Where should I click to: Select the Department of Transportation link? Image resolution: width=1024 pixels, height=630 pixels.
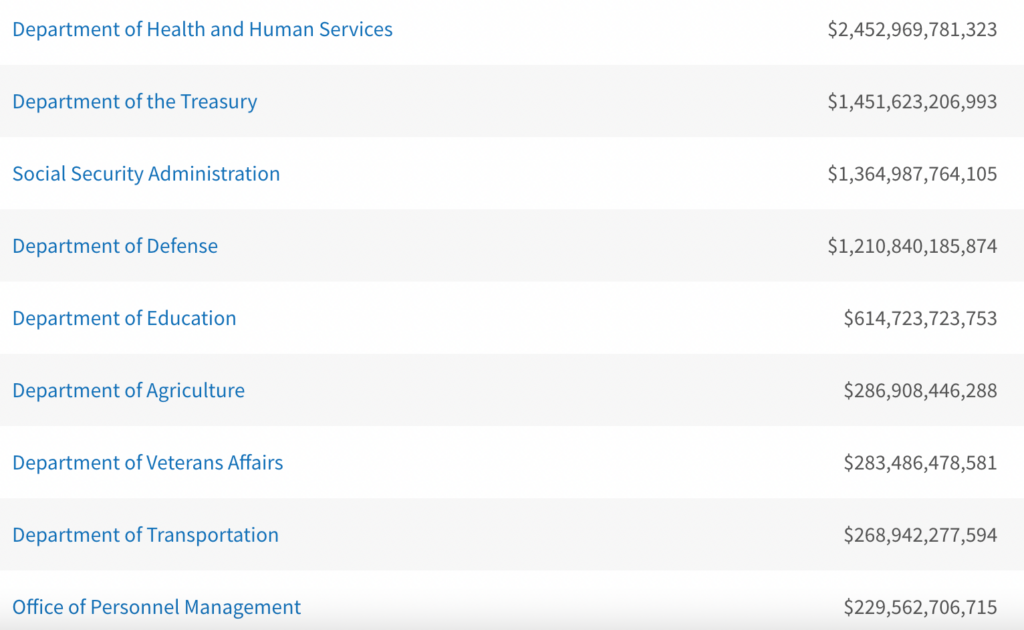(145, 535)
